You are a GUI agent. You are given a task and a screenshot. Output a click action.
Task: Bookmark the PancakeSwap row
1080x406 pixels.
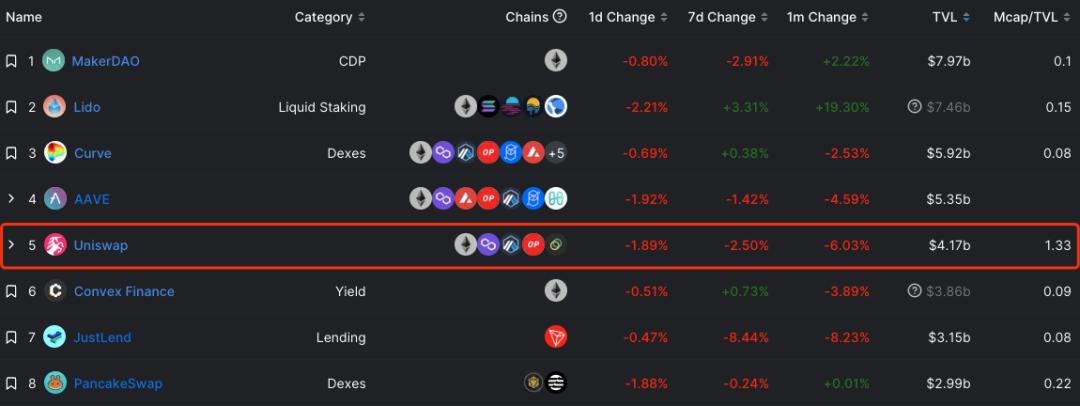12,383
